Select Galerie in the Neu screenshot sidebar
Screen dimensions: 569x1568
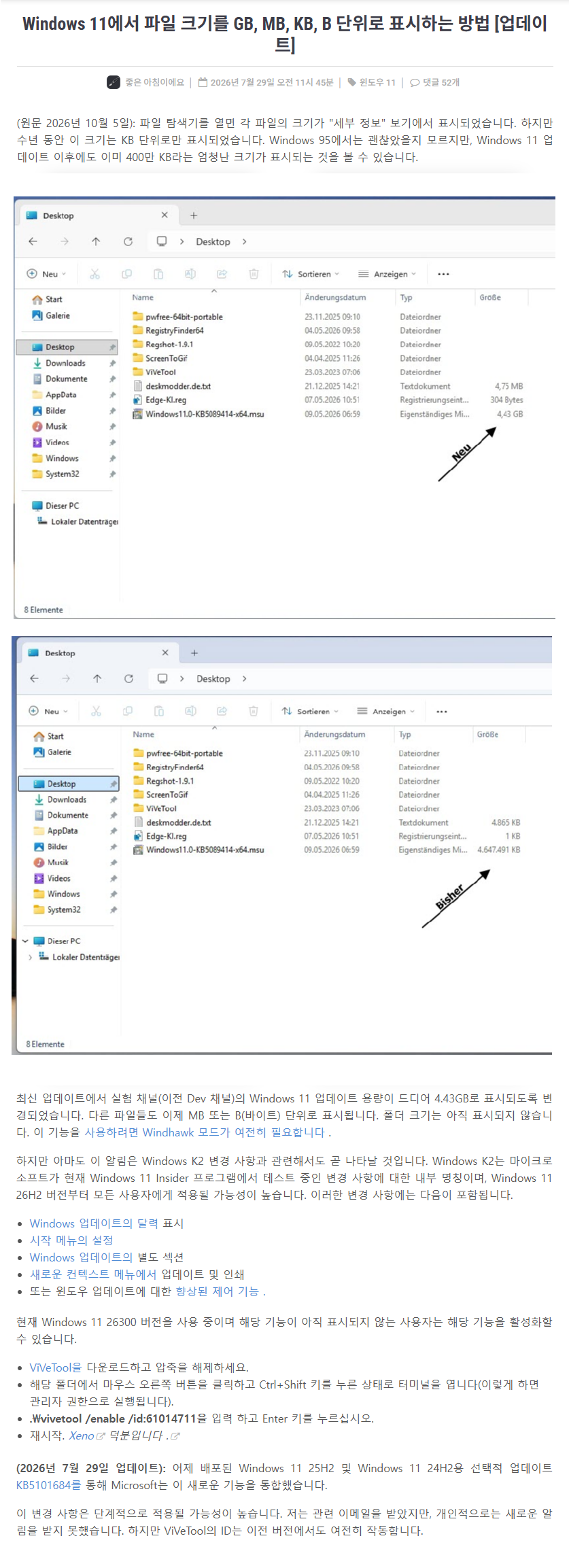click(58, 315)
